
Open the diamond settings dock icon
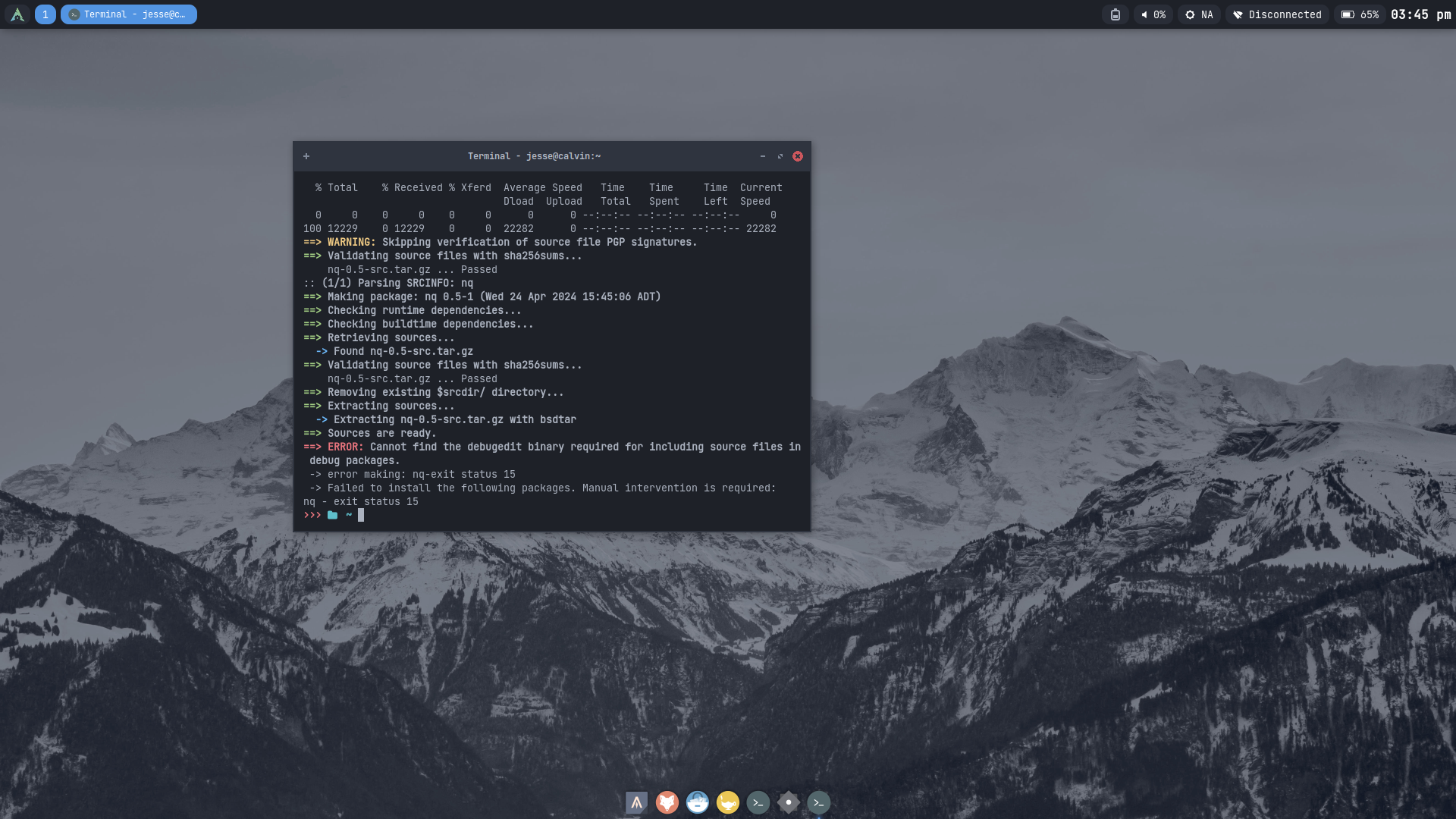(x=788, y=802)
